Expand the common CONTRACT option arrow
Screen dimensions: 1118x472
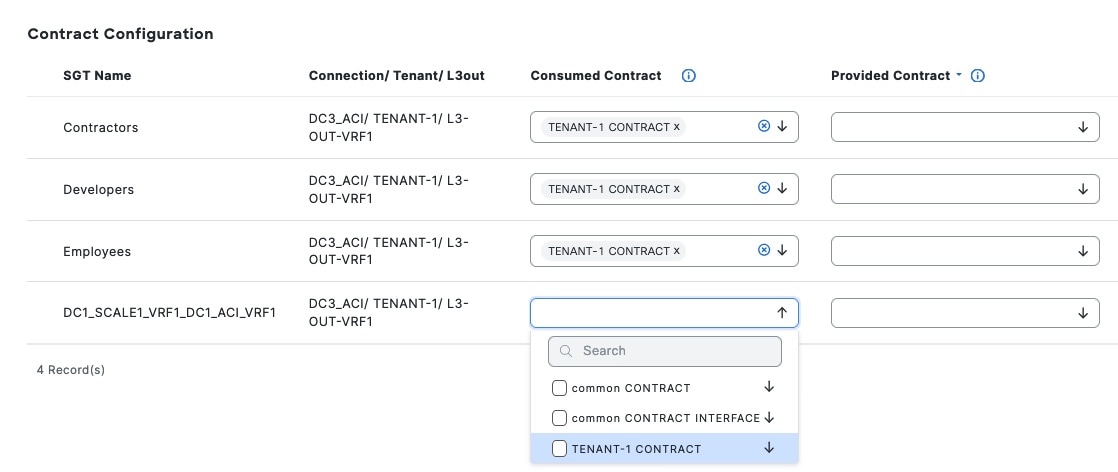pos(769,387)
